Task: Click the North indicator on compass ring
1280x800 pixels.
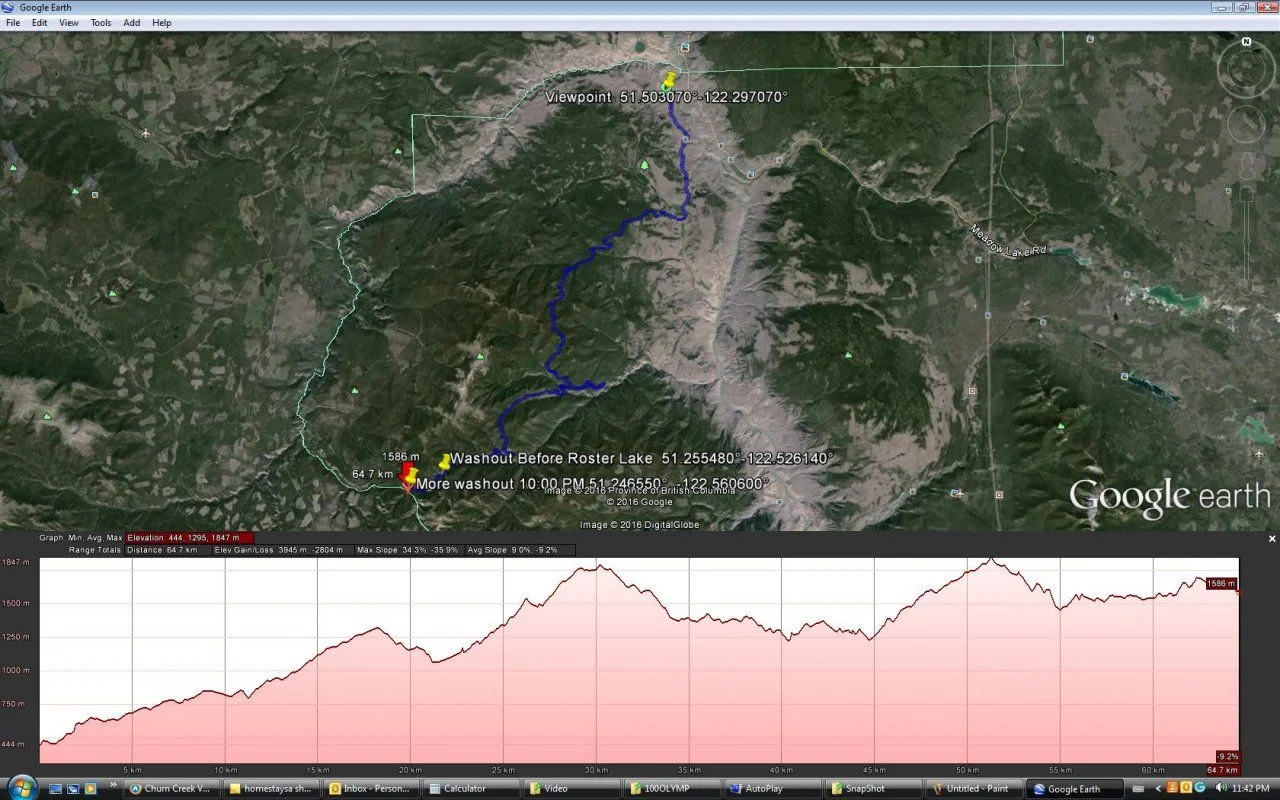Action: pyautogui.click(x=1246, y=42)
